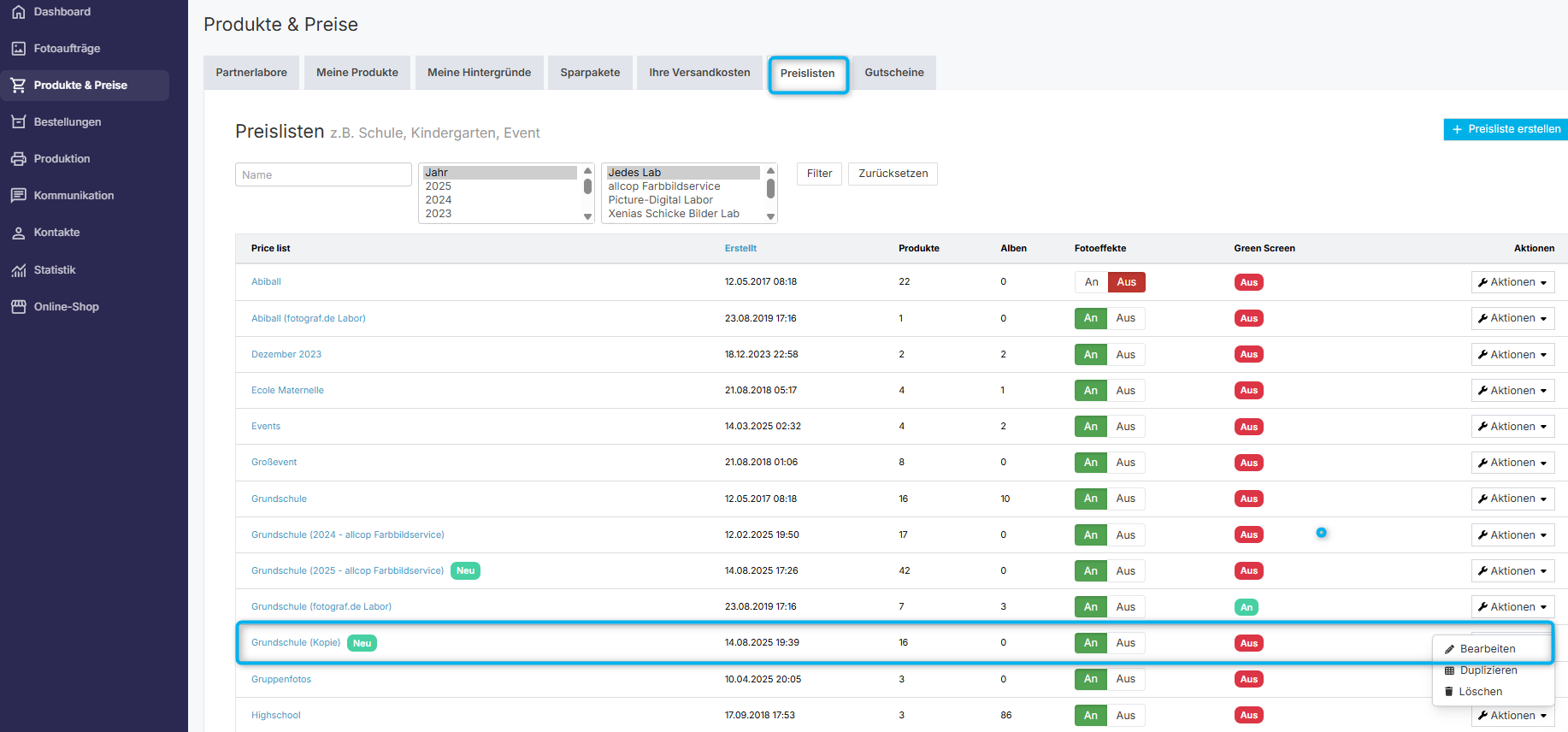Turn Fotoeffekte Aus for Großevent
Screen dimensions: 1568x732
pyautogui.click(x=1126, y=463)
